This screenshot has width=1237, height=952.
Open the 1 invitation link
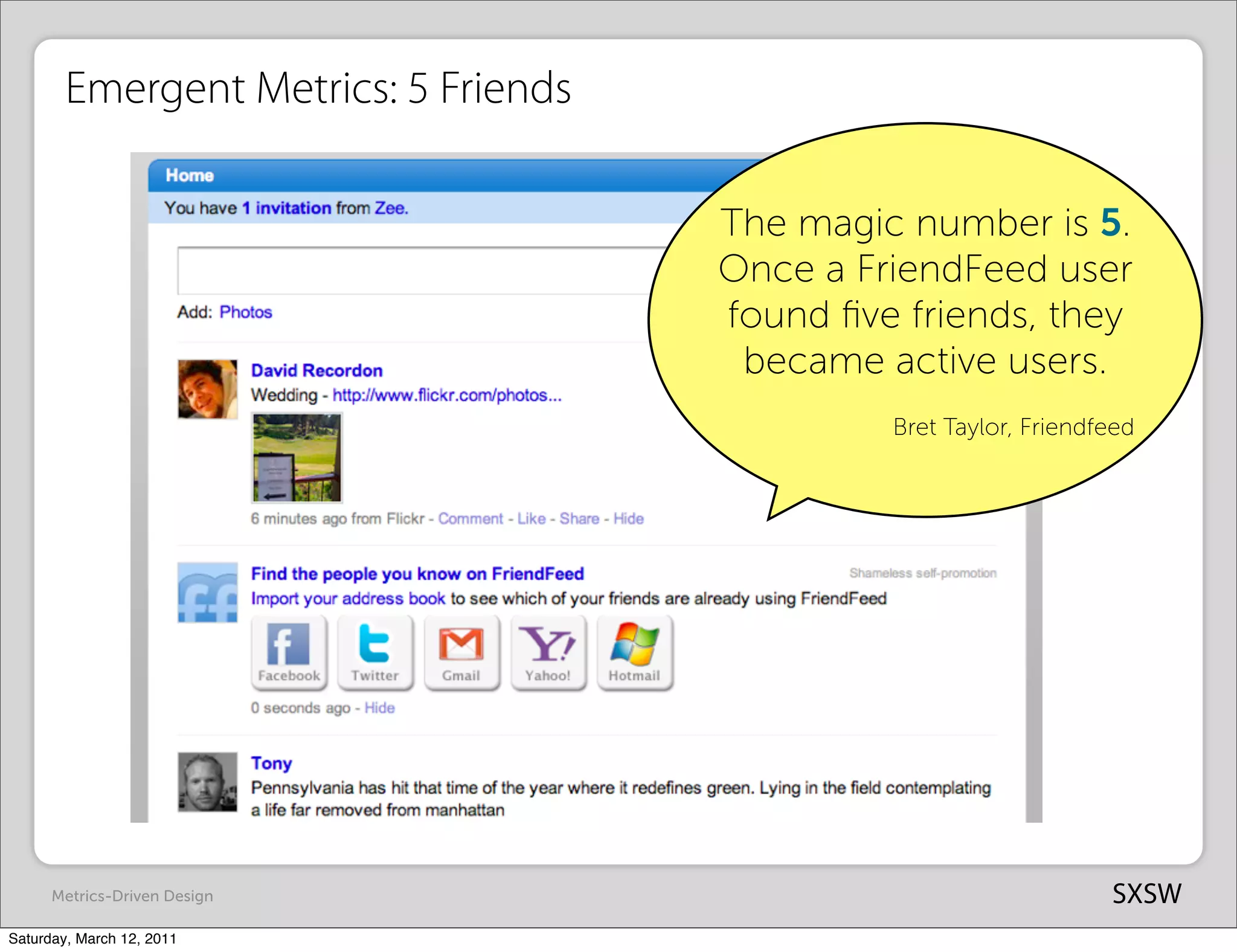(x=287, y=208)
